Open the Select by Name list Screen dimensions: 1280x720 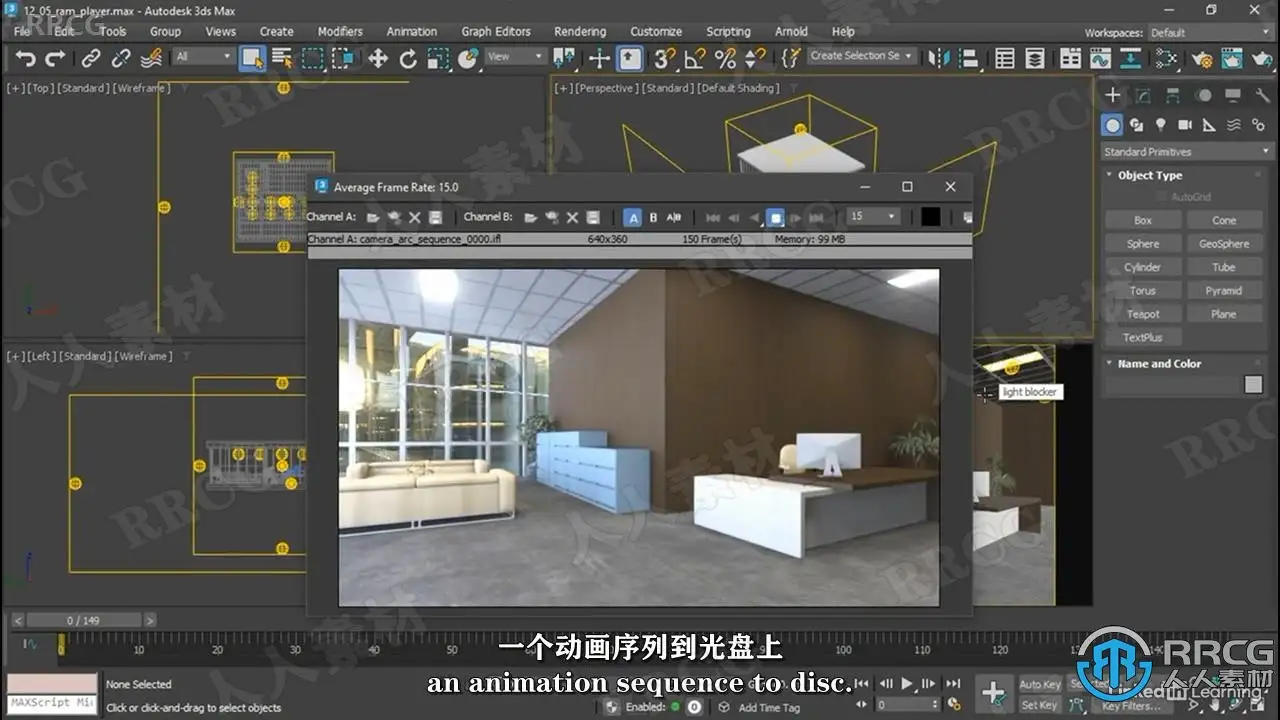point(282,58)
